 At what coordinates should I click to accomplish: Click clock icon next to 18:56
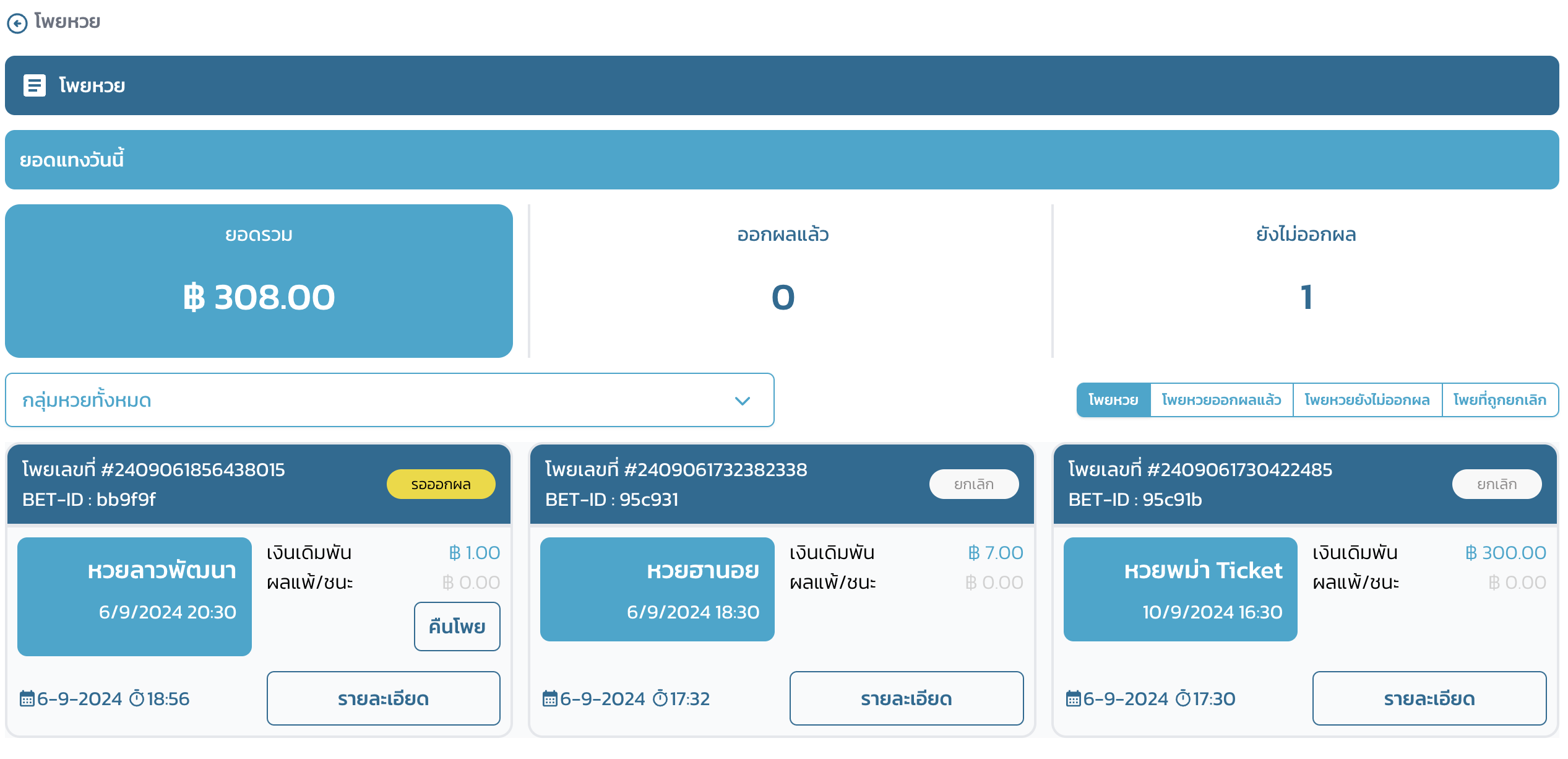click(x=137, y=699)
